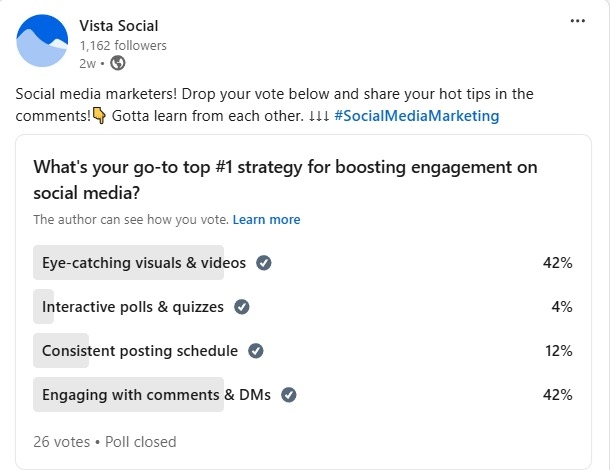The width and height of the screenshot is (610, 470).
Task: Click the globe visibility icon
Action: [117, 63]
